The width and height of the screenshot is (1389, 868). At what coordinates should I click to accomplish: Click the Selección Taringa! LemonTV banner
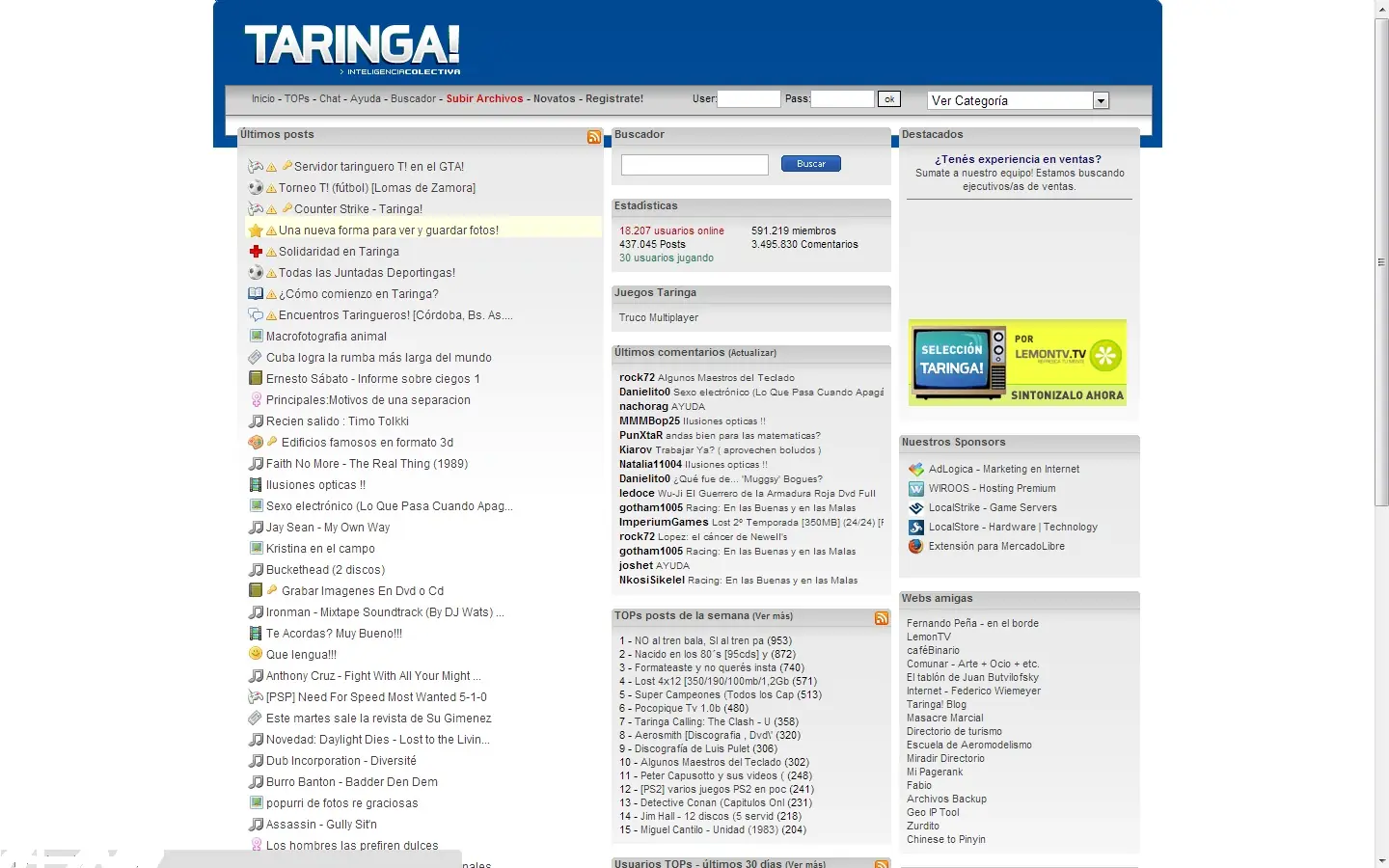click(1018, 363)
